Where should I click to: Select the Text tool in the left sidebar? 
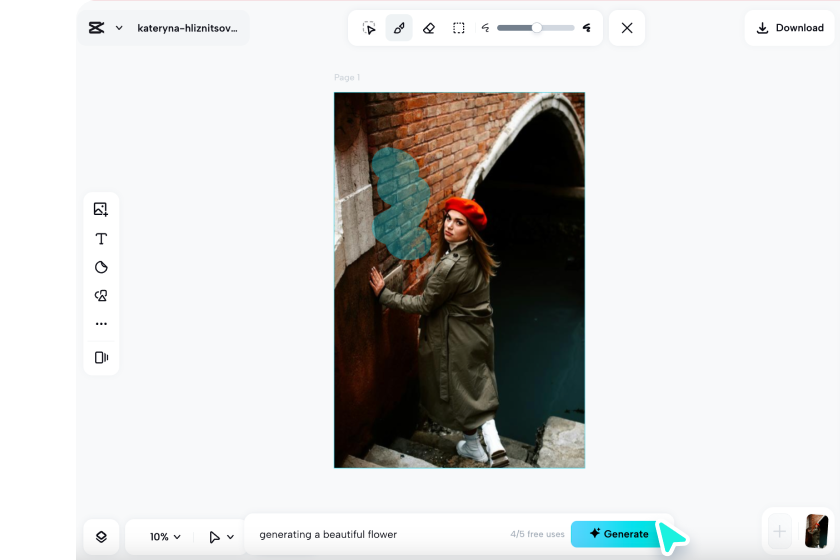point(101,238)
